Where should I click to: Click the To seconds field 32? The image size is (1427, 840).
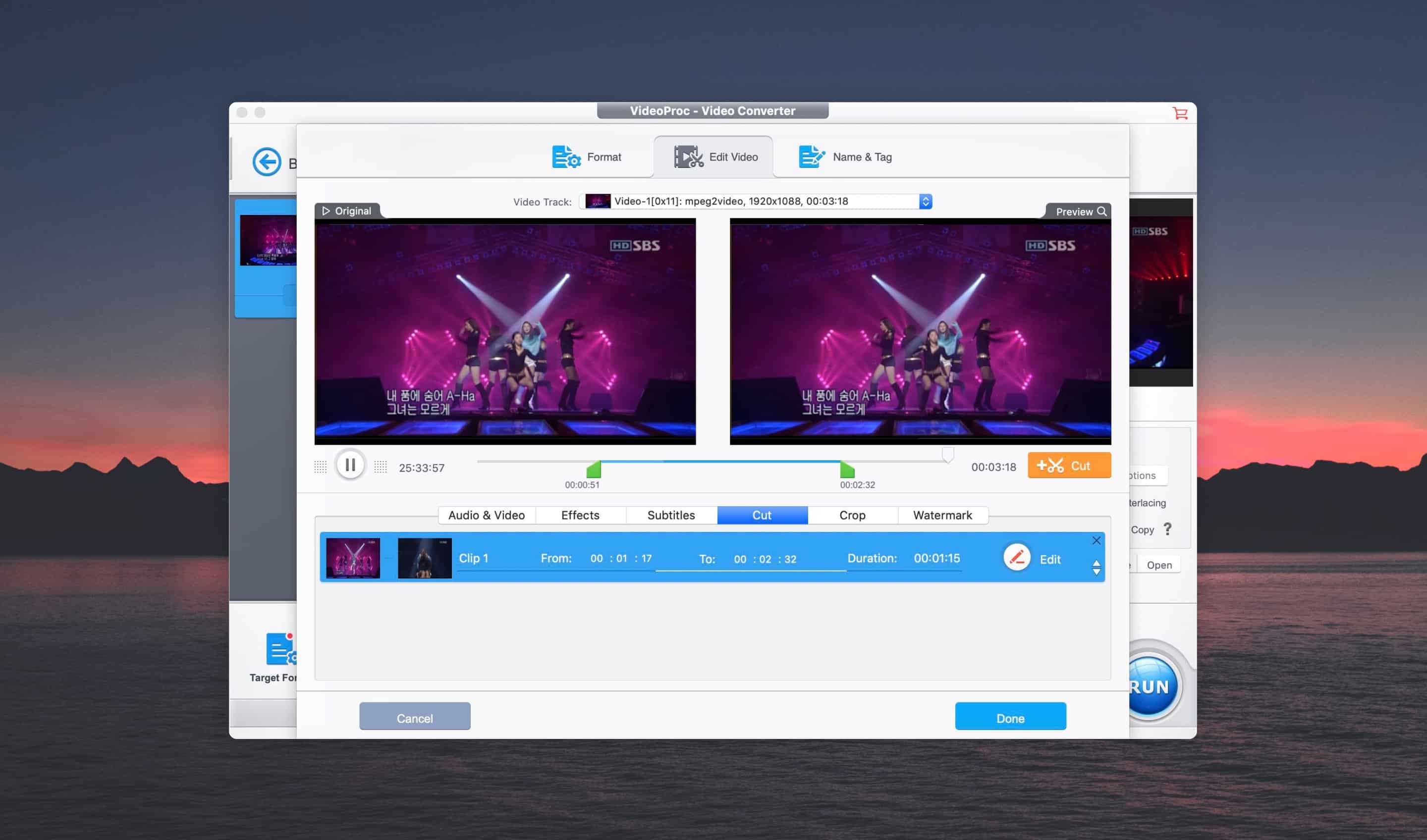tap(790, 559)
